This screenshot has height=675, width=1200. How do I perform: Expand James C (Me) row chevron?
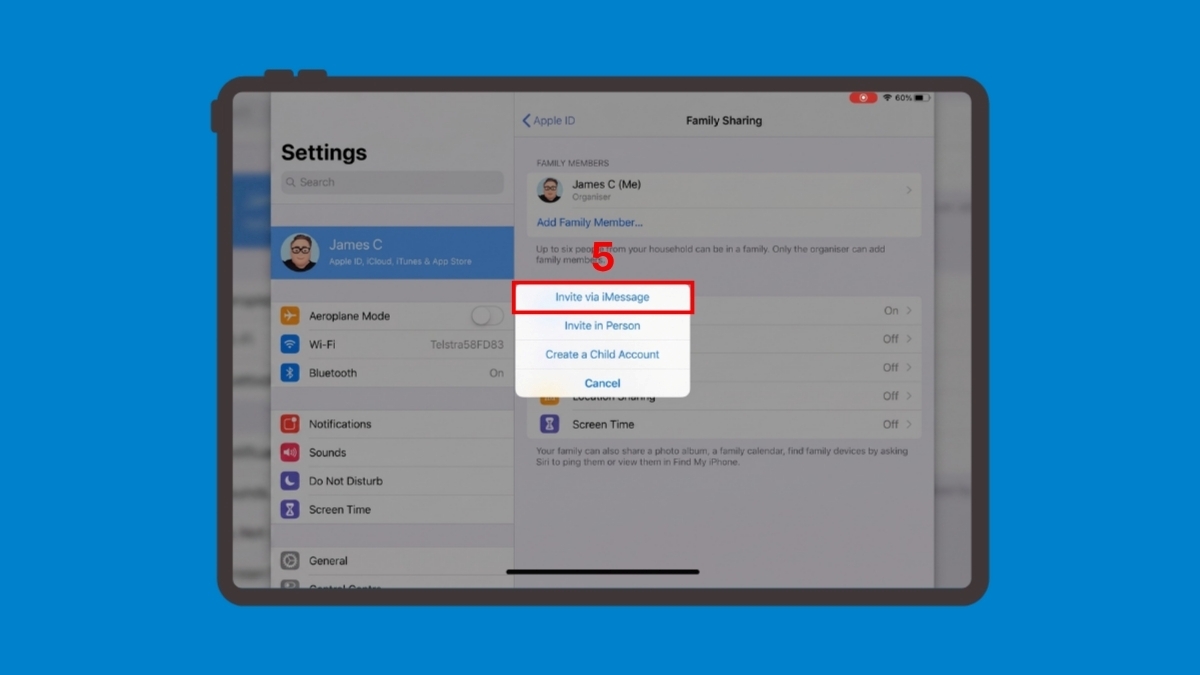click(909, 190)
